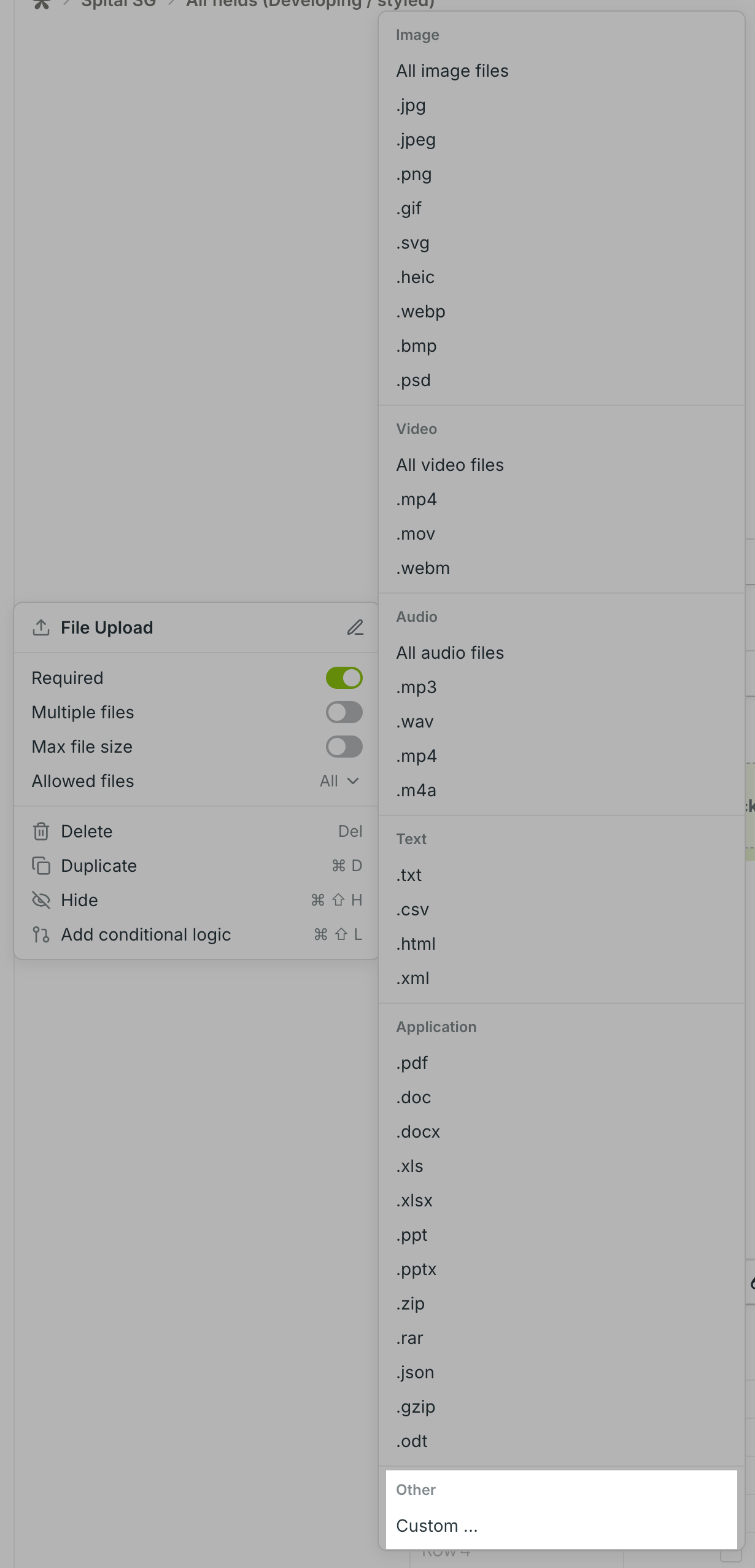Select the .html file type

tap(561, 944)
